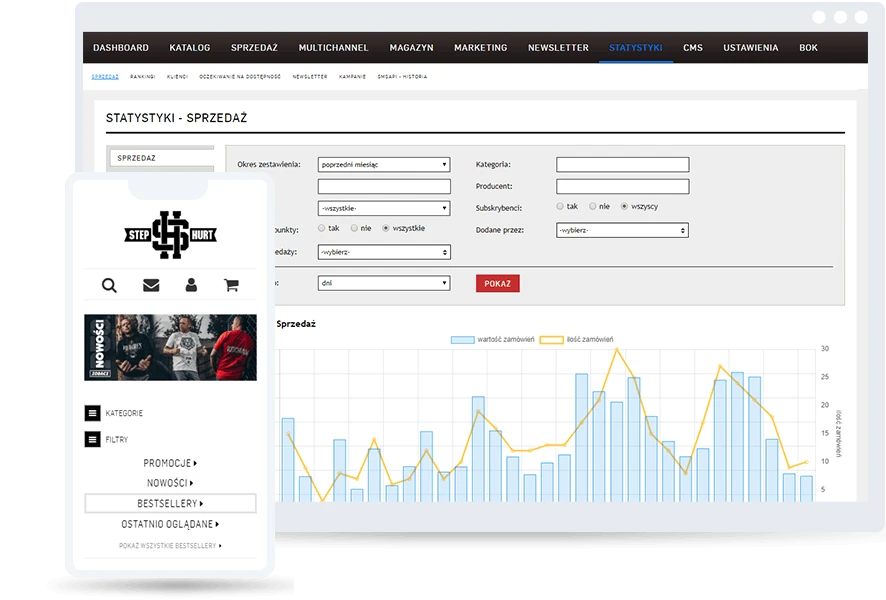Tap the search magnifier icon in mobile shop
Image resolution: width=886 pixels, height=600 pixels.
tap(109, 285)
